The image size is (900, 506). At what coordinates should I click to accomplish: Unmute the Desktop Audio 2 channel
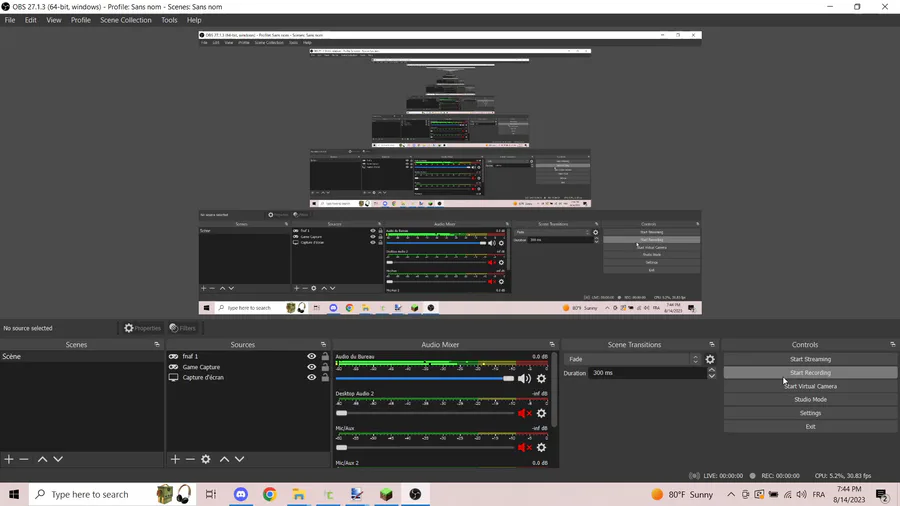click(x=524, y=413)
